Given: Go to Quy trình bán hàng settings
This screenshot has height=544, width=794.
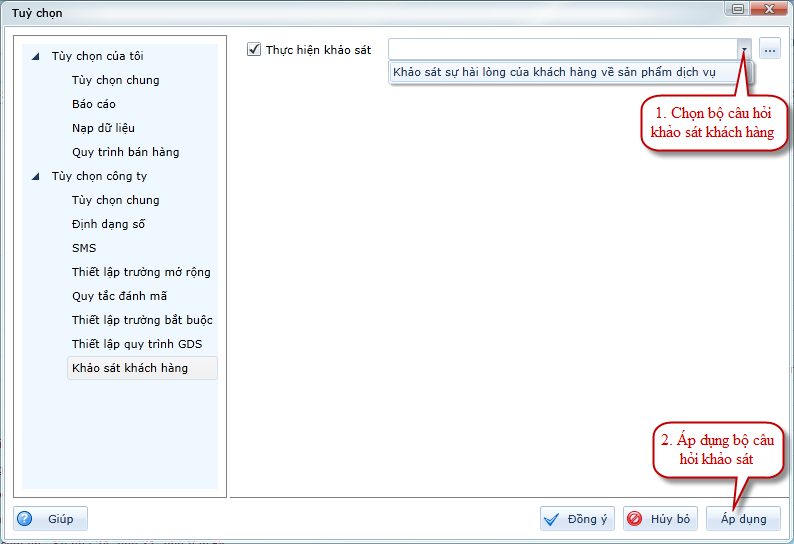Looking at the screenshot, I should click(125, 152).
